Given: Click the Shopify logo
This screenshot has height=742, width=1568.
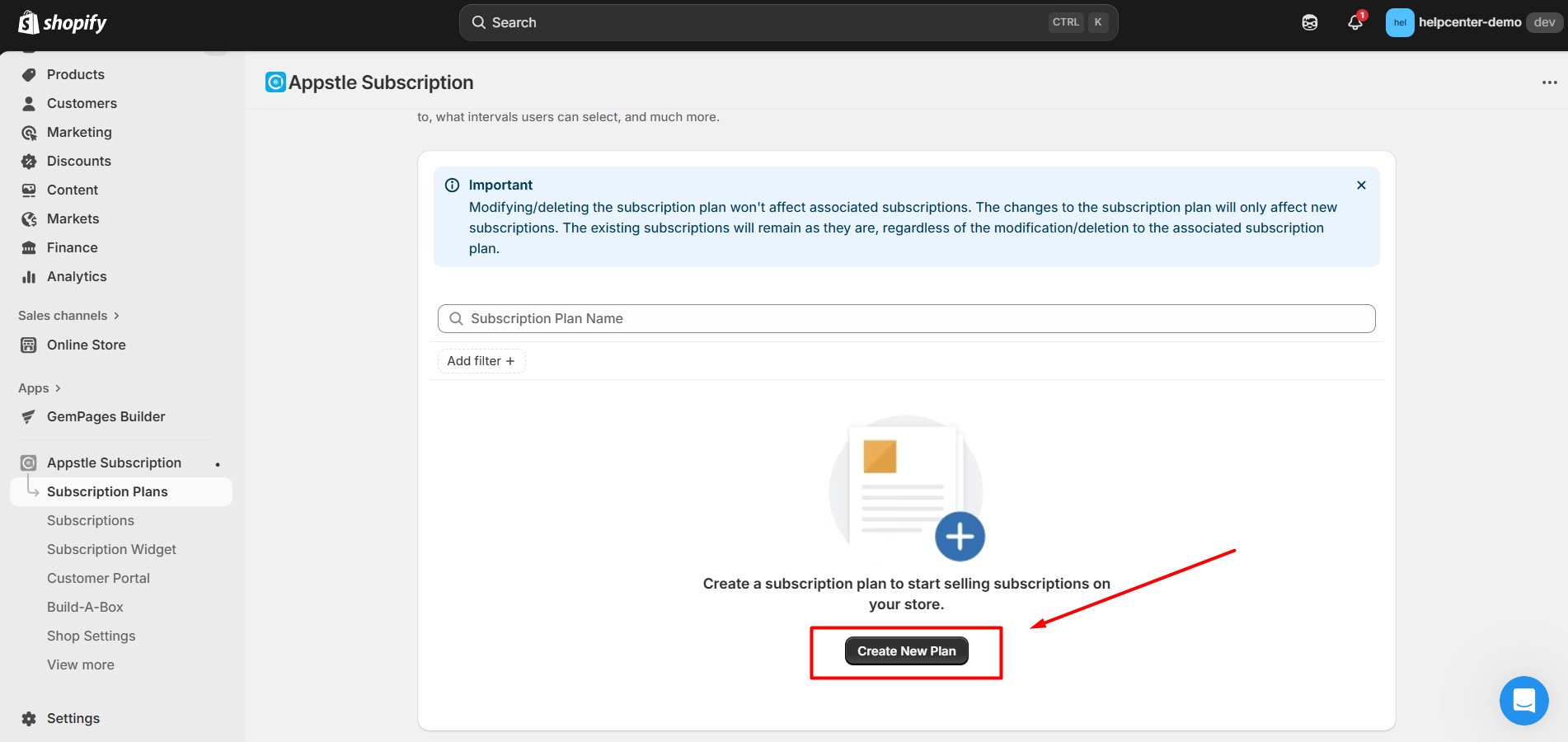Looking at the screenshot, I should [x=61, y=22].
